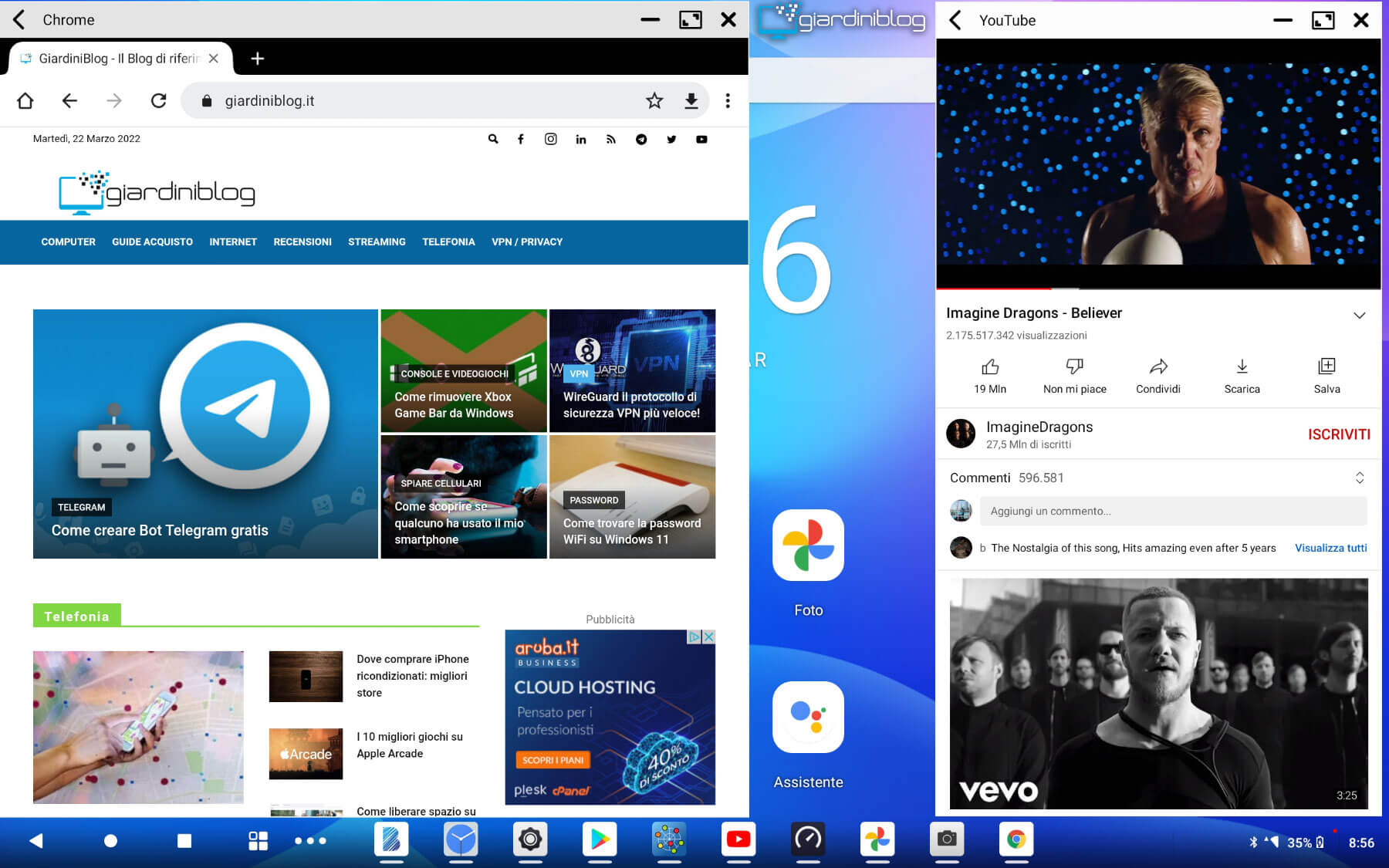Go back in Chrome window title bar
This screenshot has height=868, width=1389.
19,19
